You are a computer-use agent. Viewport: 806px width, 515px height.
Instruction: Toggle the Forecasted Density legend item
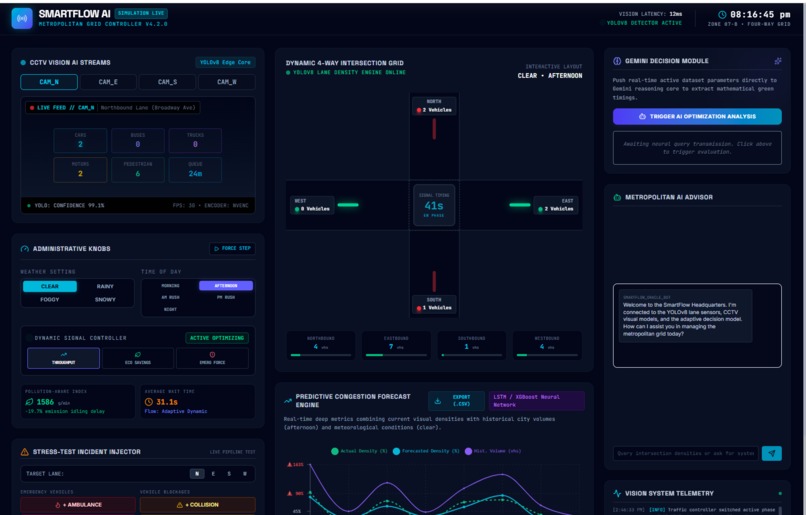pos(426,451)
